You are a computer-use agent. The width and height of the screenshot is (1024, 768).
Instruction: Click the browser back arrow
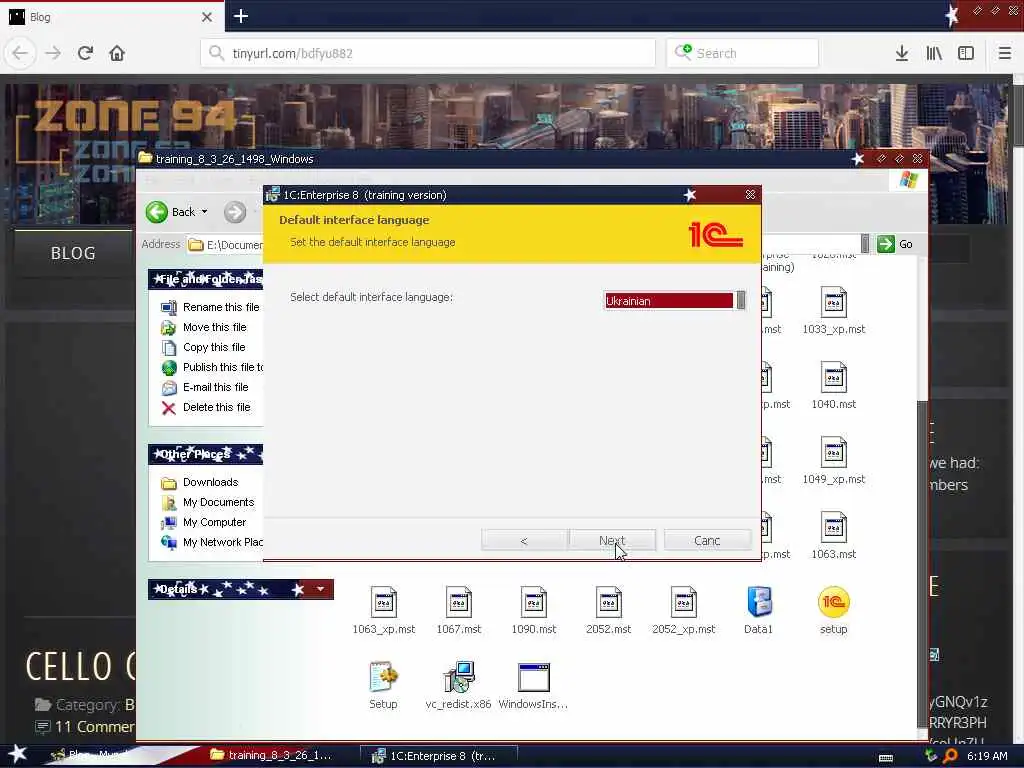tap(20, 54)
